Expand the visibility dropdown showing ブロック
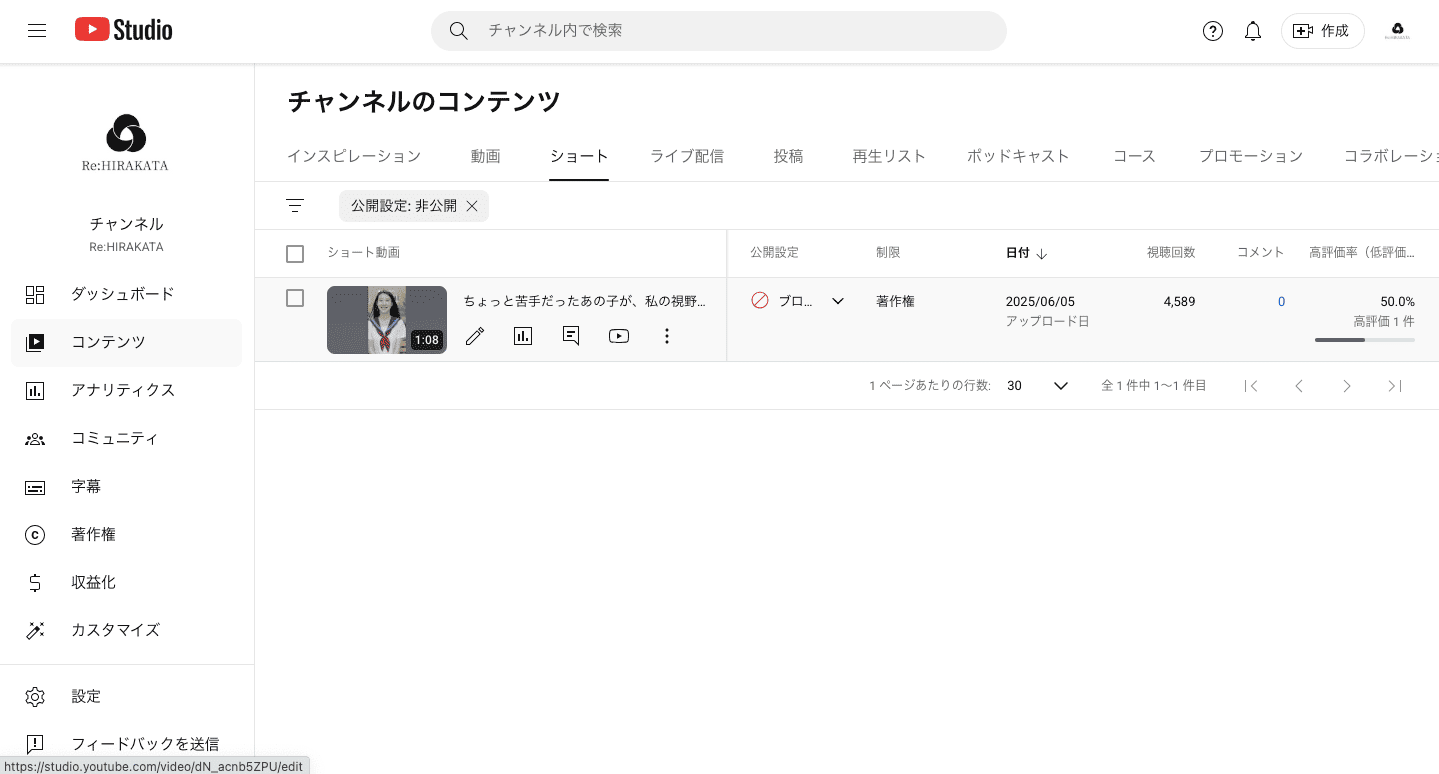This screenshot has height=774, width=1439. (837, 300)
